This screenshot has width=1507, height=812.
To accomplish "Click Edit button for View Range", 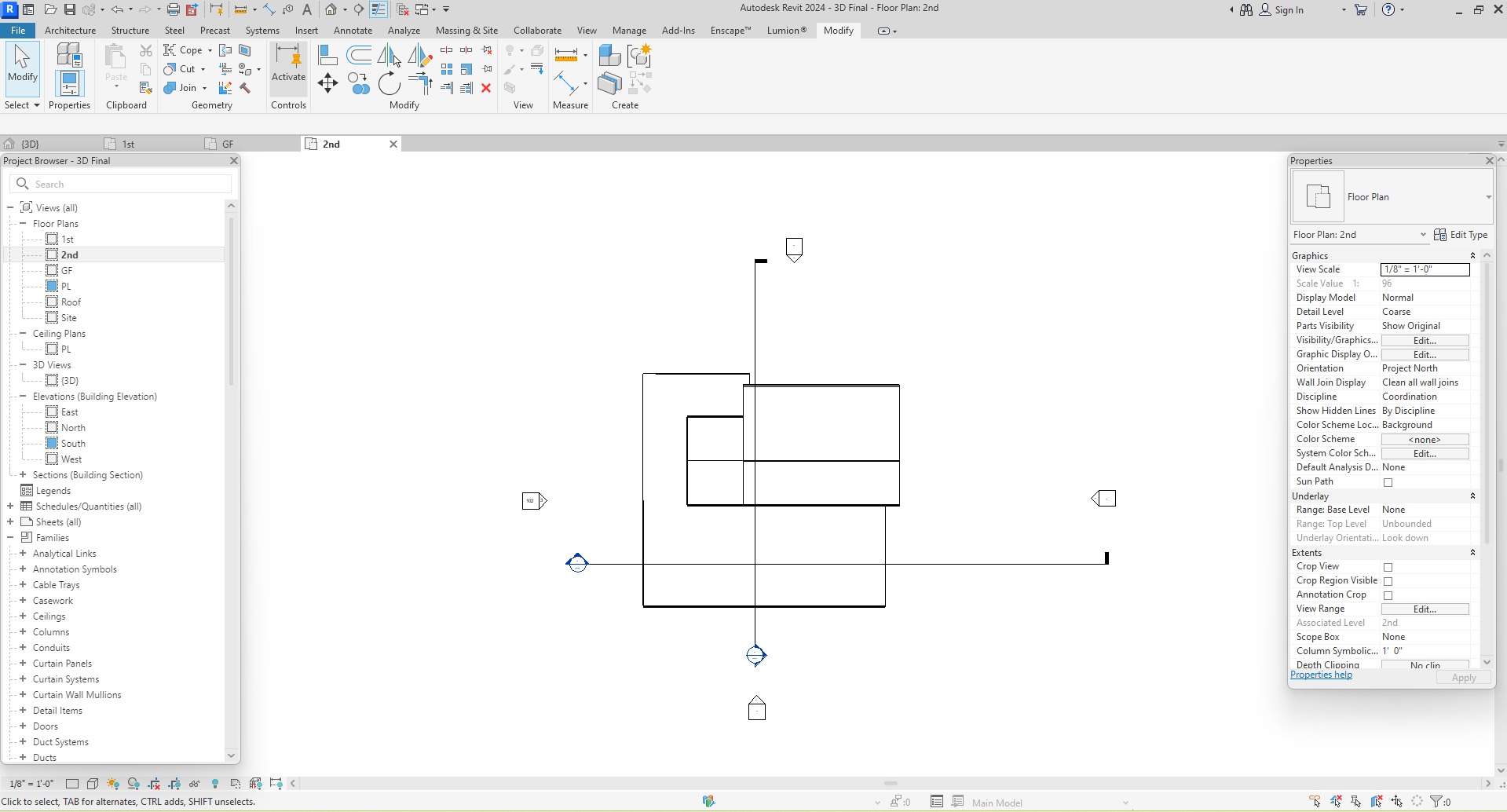I will pyautogui.click(x=1425, y=609).
